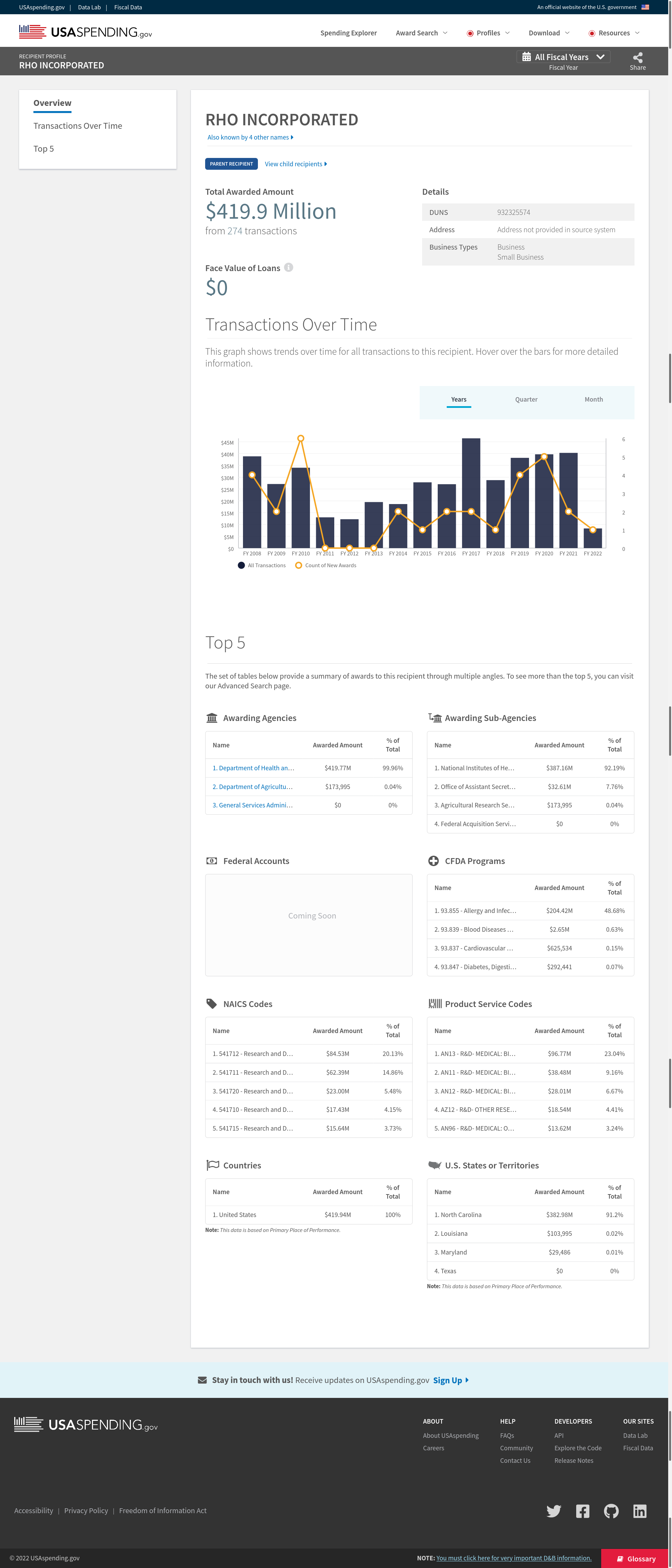Click the USAspending.gov header logo
The image size is (672, 1568).
86,32
